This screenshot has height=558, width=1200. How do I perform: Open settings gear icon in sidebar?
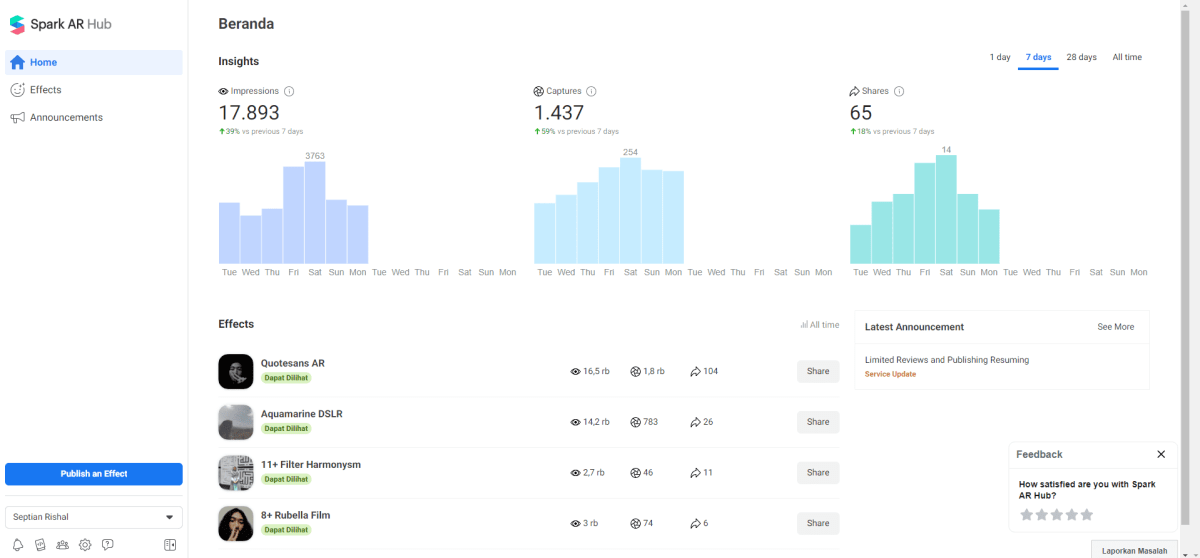click(85, 545)
